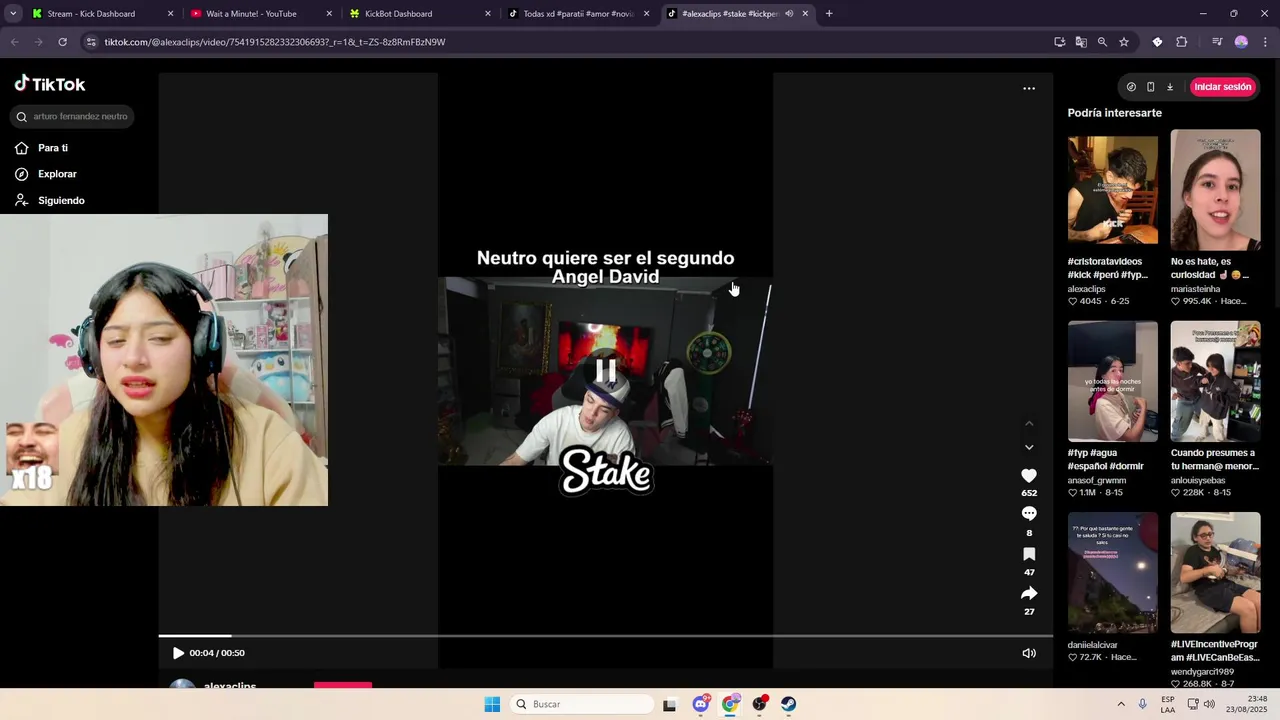This screenshot has height=720, width=1280.
Task: Click the get app phone icon
Action: (1150, 87)
